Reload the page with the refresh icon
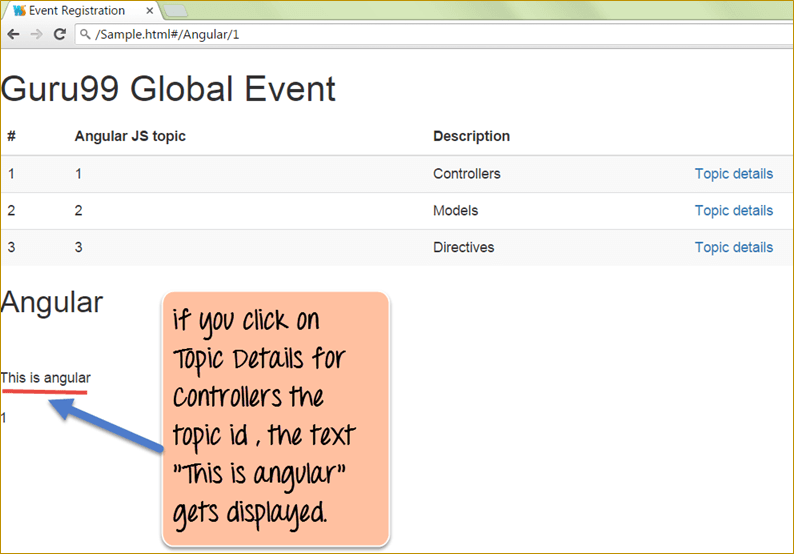The height and width of the screenshot is (554, 794). pyautogui.click(x=59, y=33)
